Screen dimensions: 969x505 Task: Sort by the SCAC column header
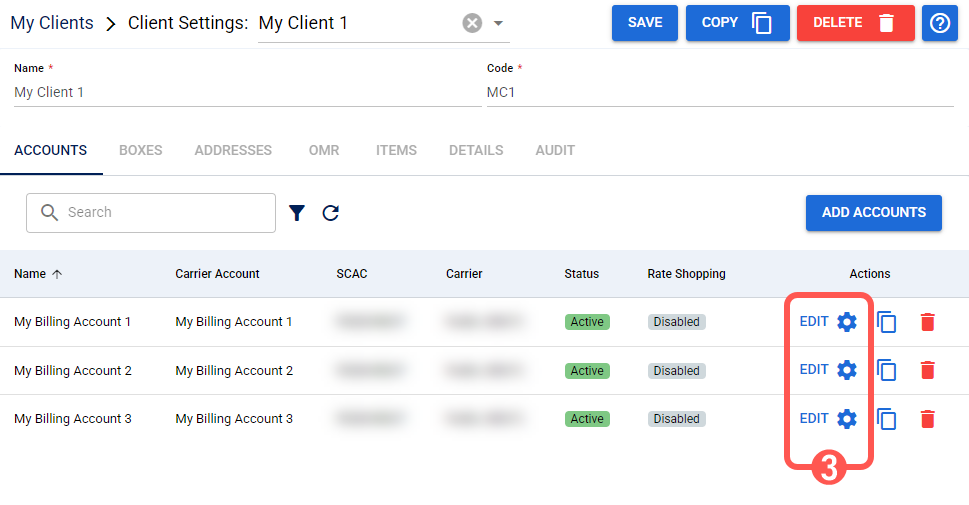click(352, 274)
